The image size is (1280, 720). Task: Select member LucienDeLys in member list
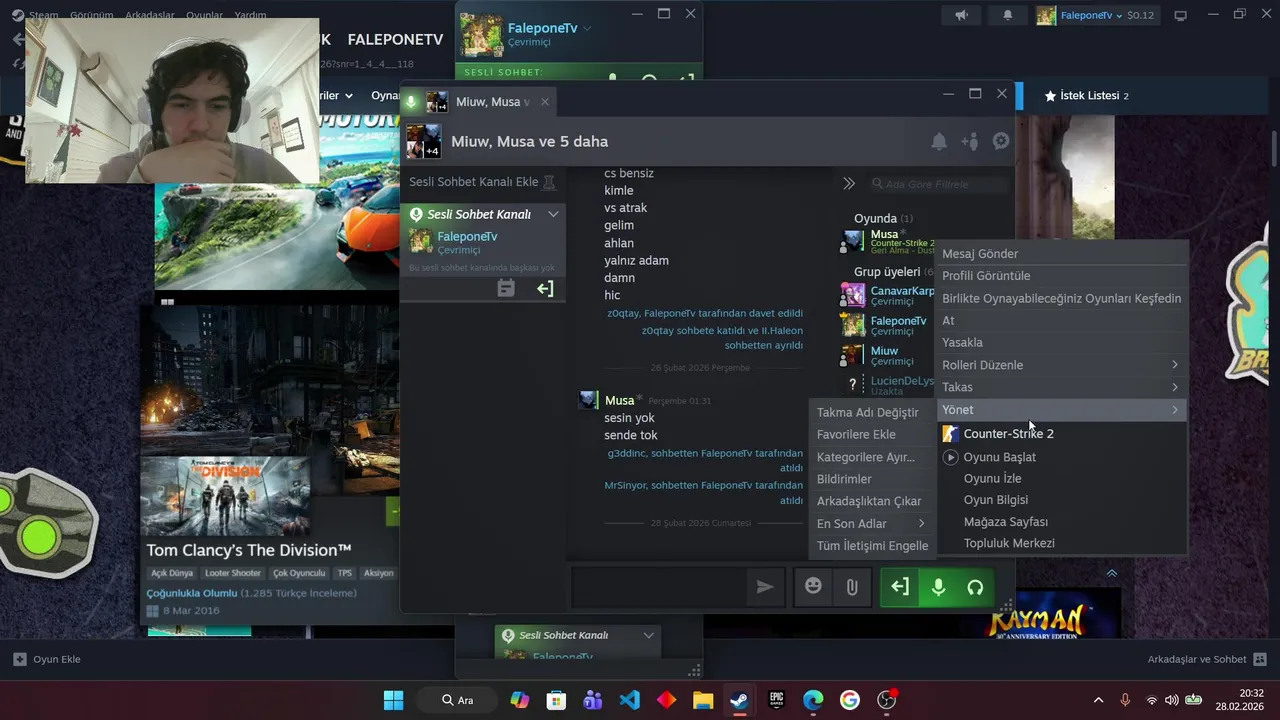tap(888, 385)
